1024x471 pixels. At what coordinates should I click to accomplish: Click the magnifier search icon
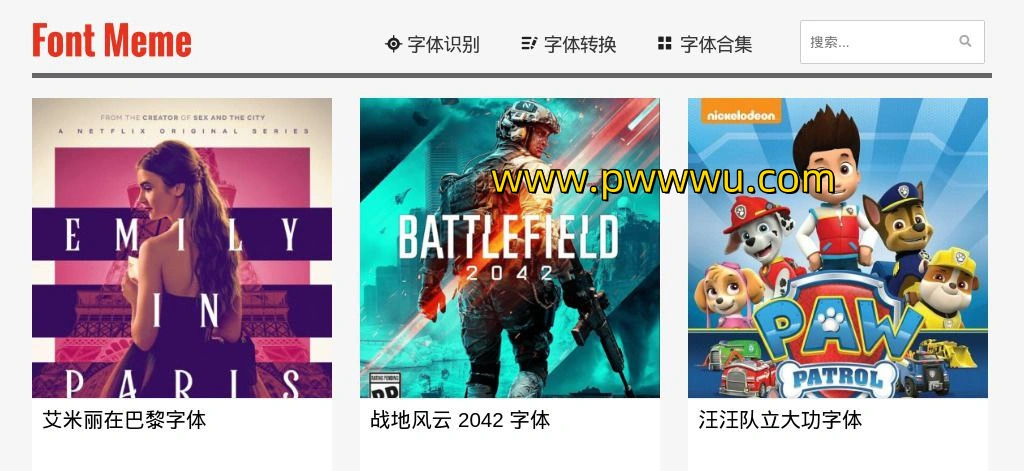(x=965, y=41)
